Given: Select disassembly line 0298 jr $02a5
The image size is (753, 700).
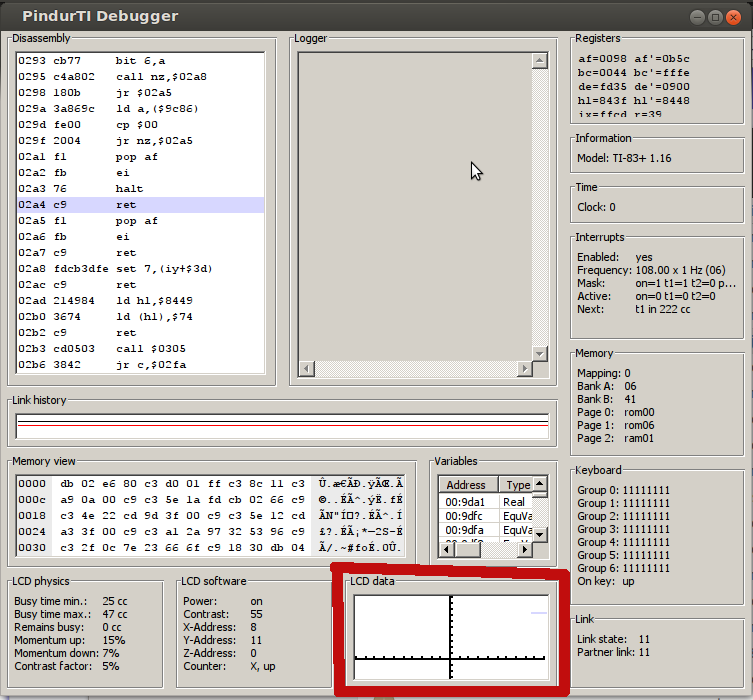Looking at the screenshot, I should click(x=140, y=93).
